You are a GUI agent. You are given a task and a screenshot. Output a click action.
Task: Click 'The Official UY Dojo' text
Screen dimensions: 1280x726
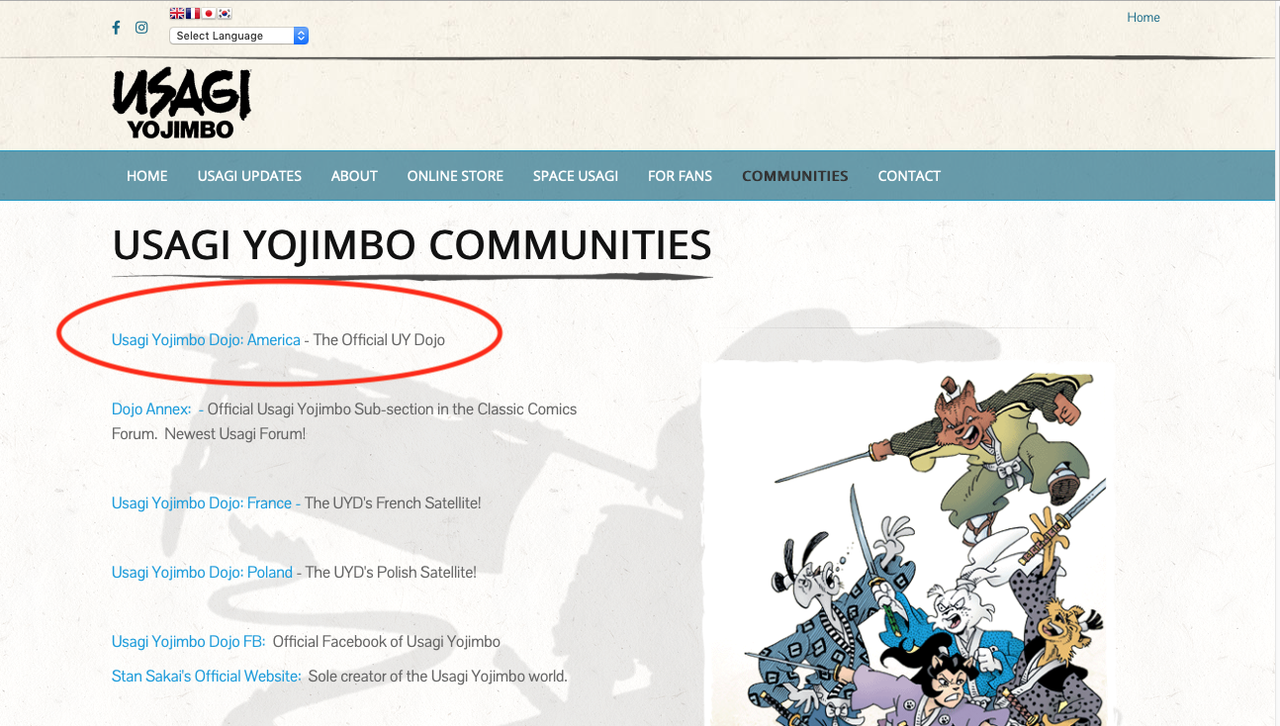379,340
